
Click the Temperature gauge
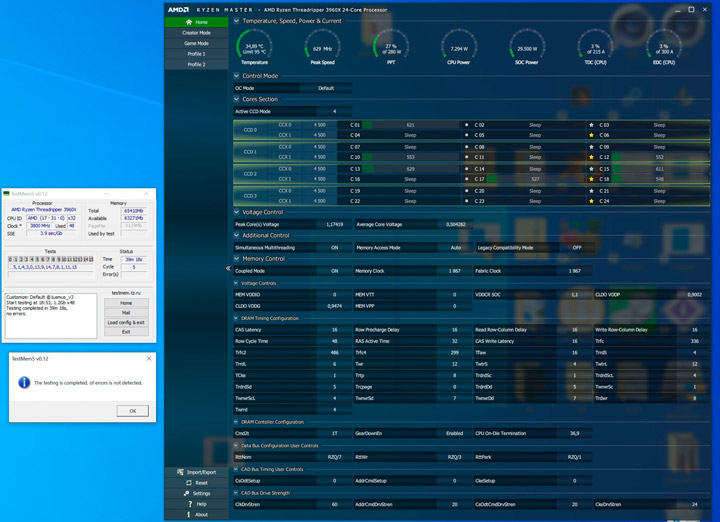tap(254, 47)
